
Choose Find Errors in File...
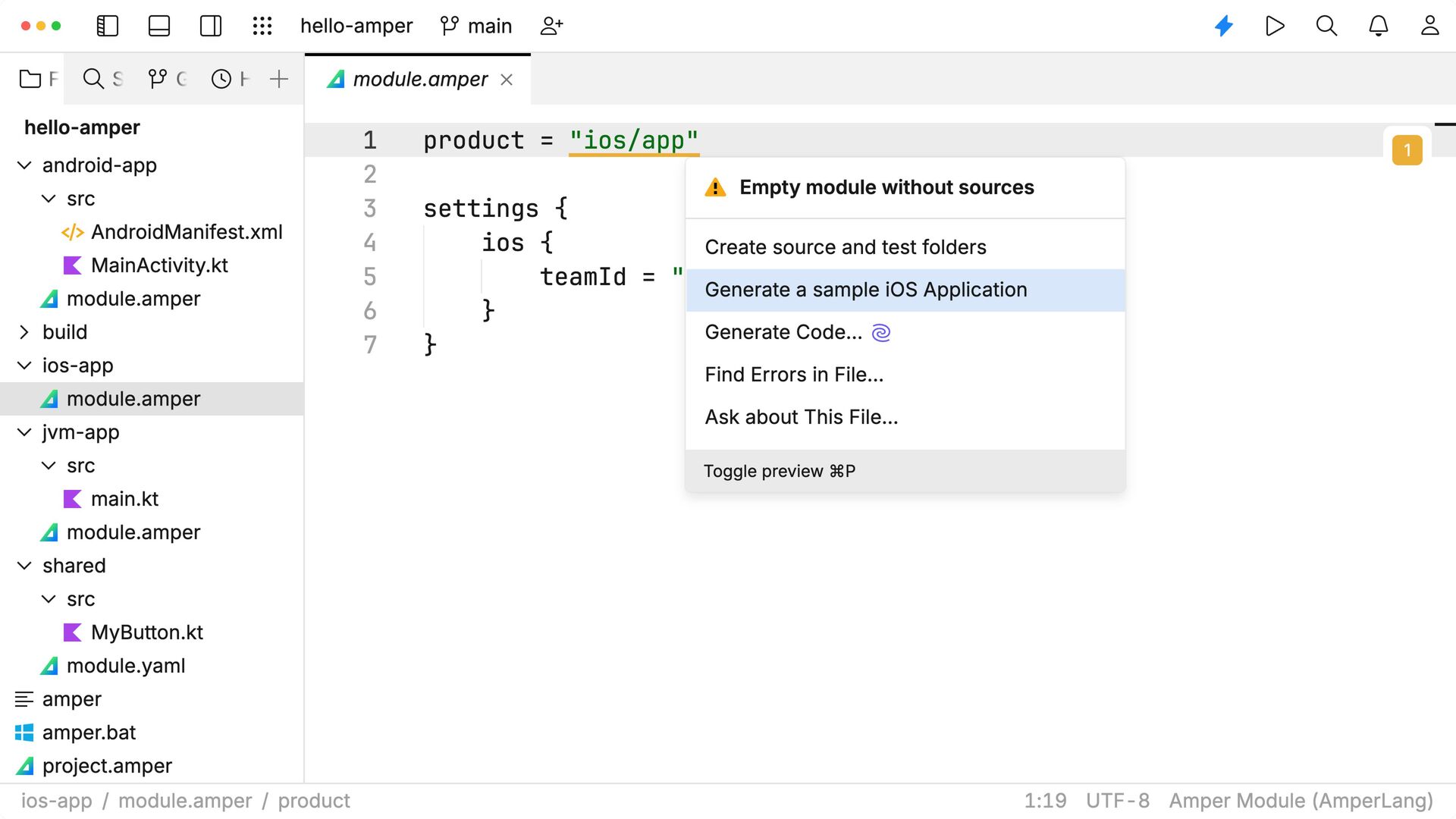pyautogui.click(x=905, y=375)
